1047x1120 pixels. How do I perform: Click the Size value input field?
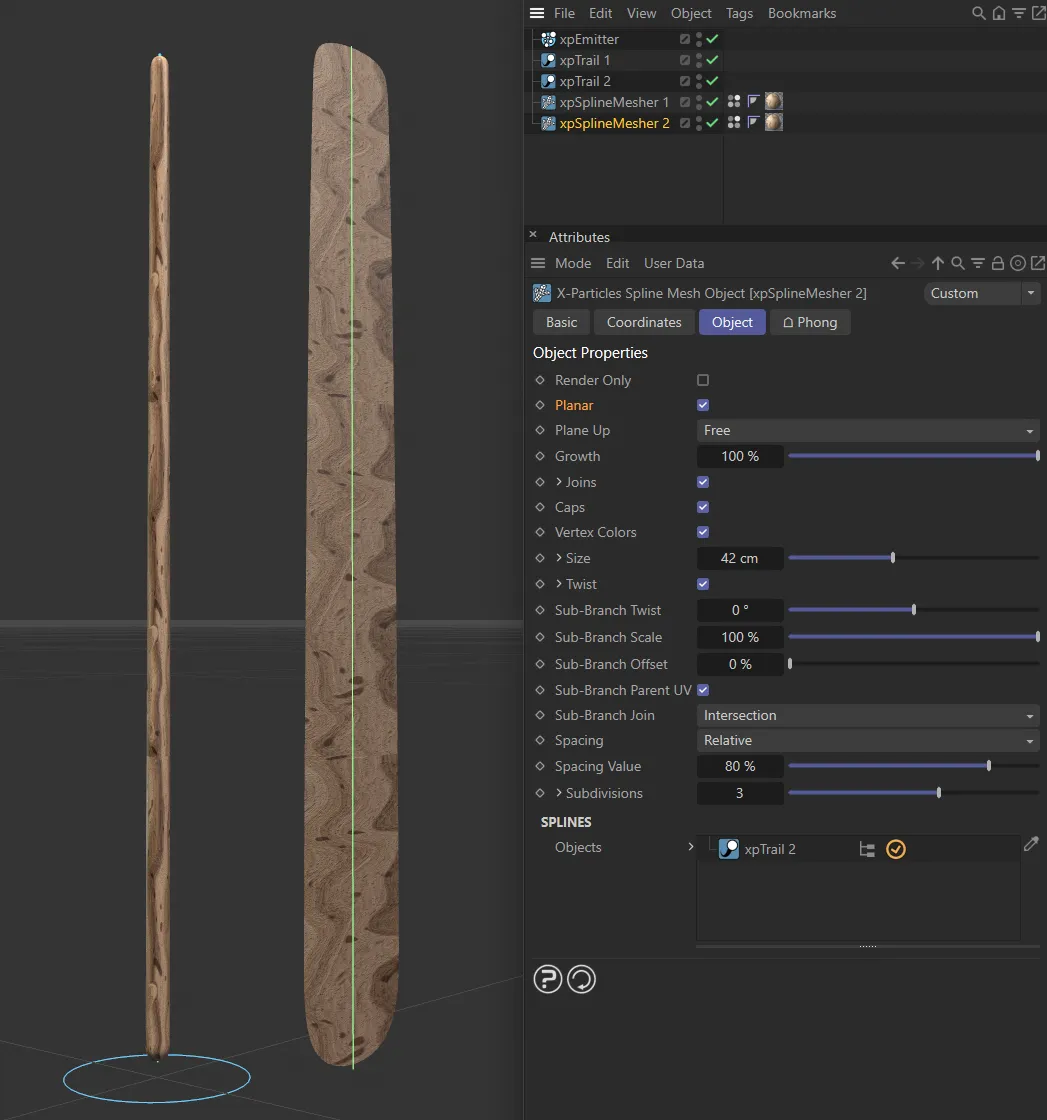point(740,558)
